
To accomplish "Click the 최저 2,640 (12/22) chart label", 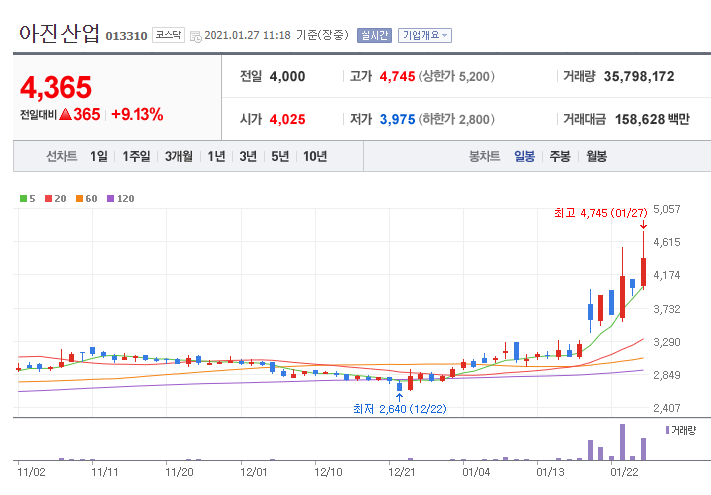I will [x=399, y=409].
